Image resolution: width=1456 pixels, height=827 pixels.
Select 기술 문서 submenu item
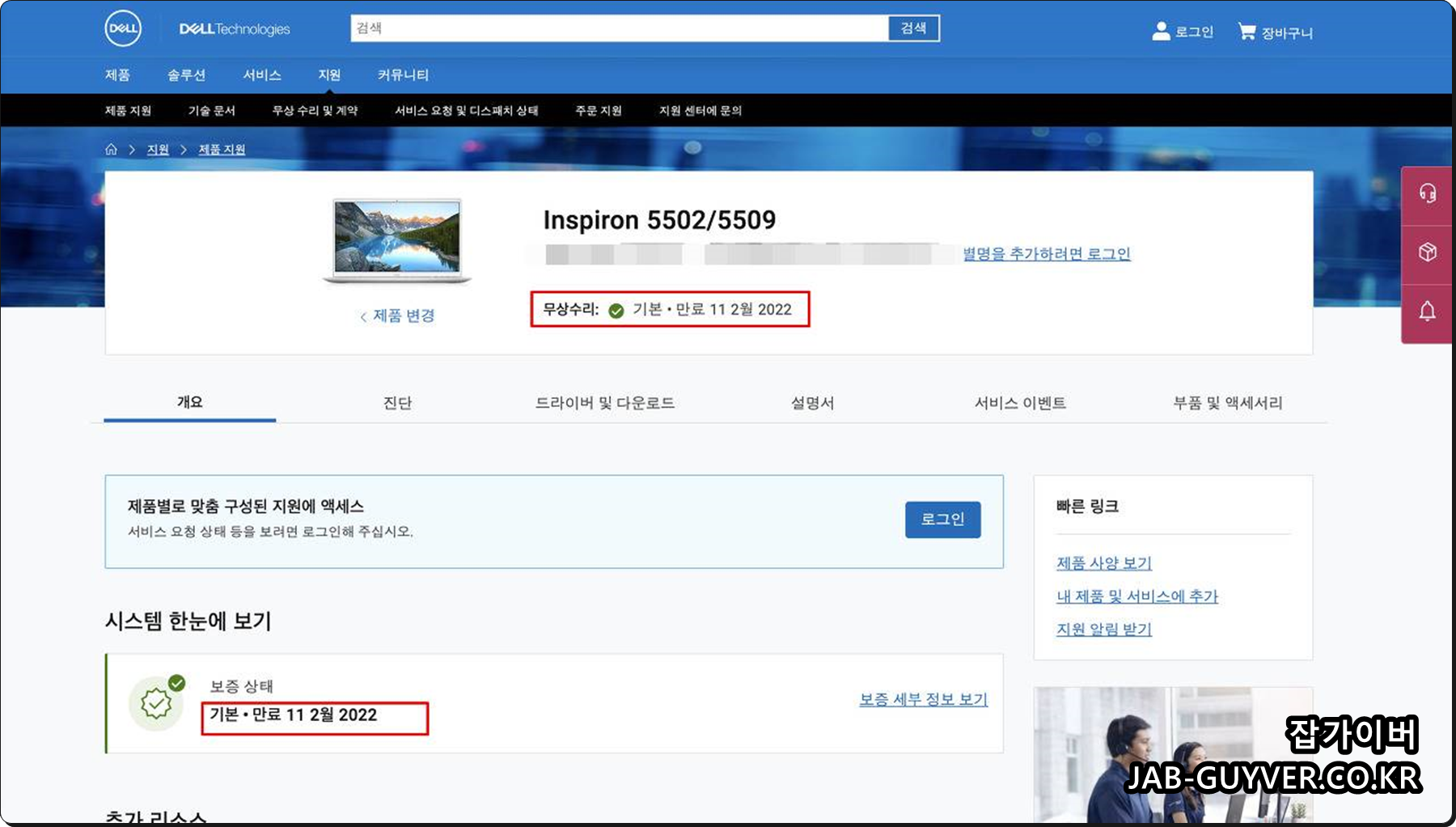pos(211,111)
